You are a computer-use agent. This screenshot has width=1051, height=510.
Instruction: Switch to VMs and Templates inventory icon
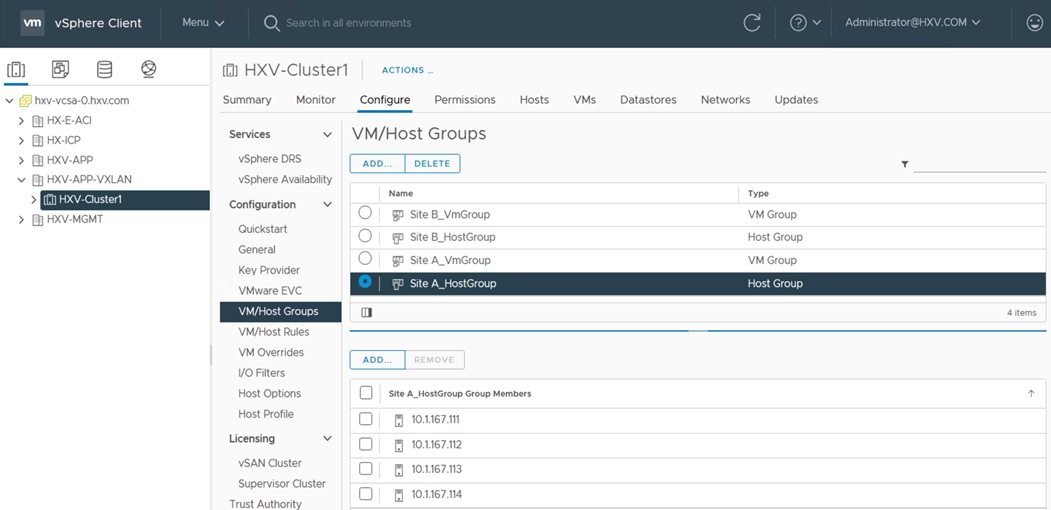point(60,70)
